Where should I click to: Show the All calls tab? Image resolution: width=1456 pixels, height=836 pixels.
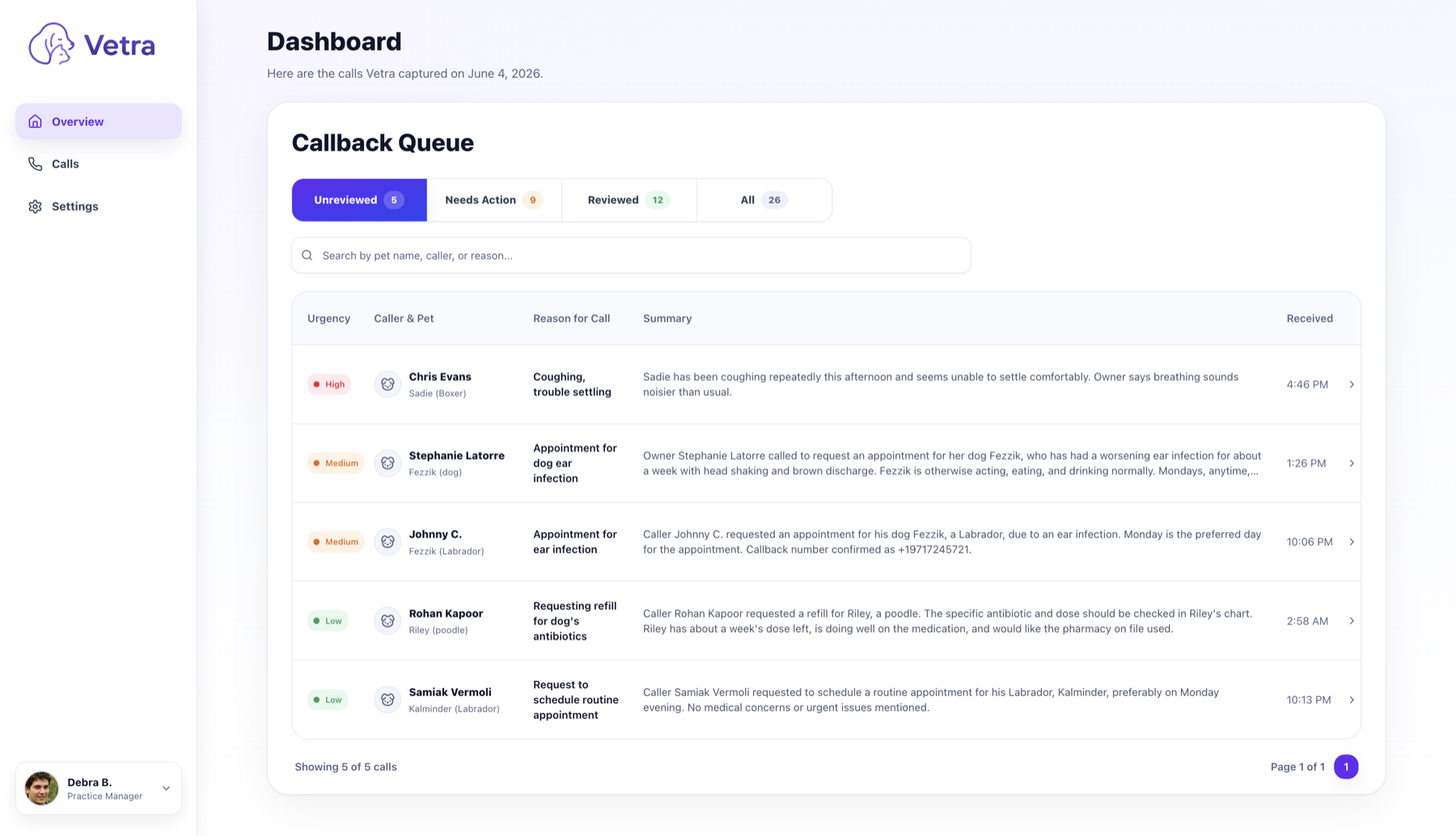tap(764, 200)
